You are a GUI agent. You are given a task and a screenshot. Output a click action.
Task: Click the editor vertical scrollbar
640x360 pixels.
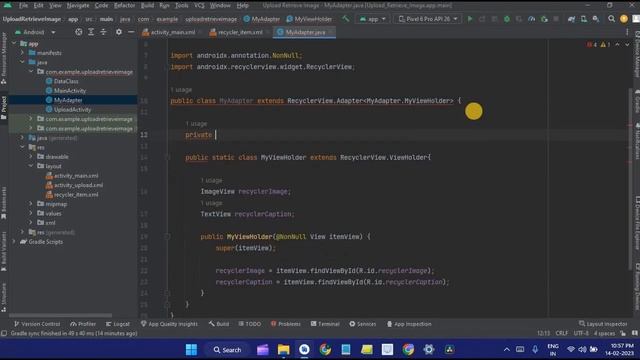pyautogui.click(x=630, y=180)
